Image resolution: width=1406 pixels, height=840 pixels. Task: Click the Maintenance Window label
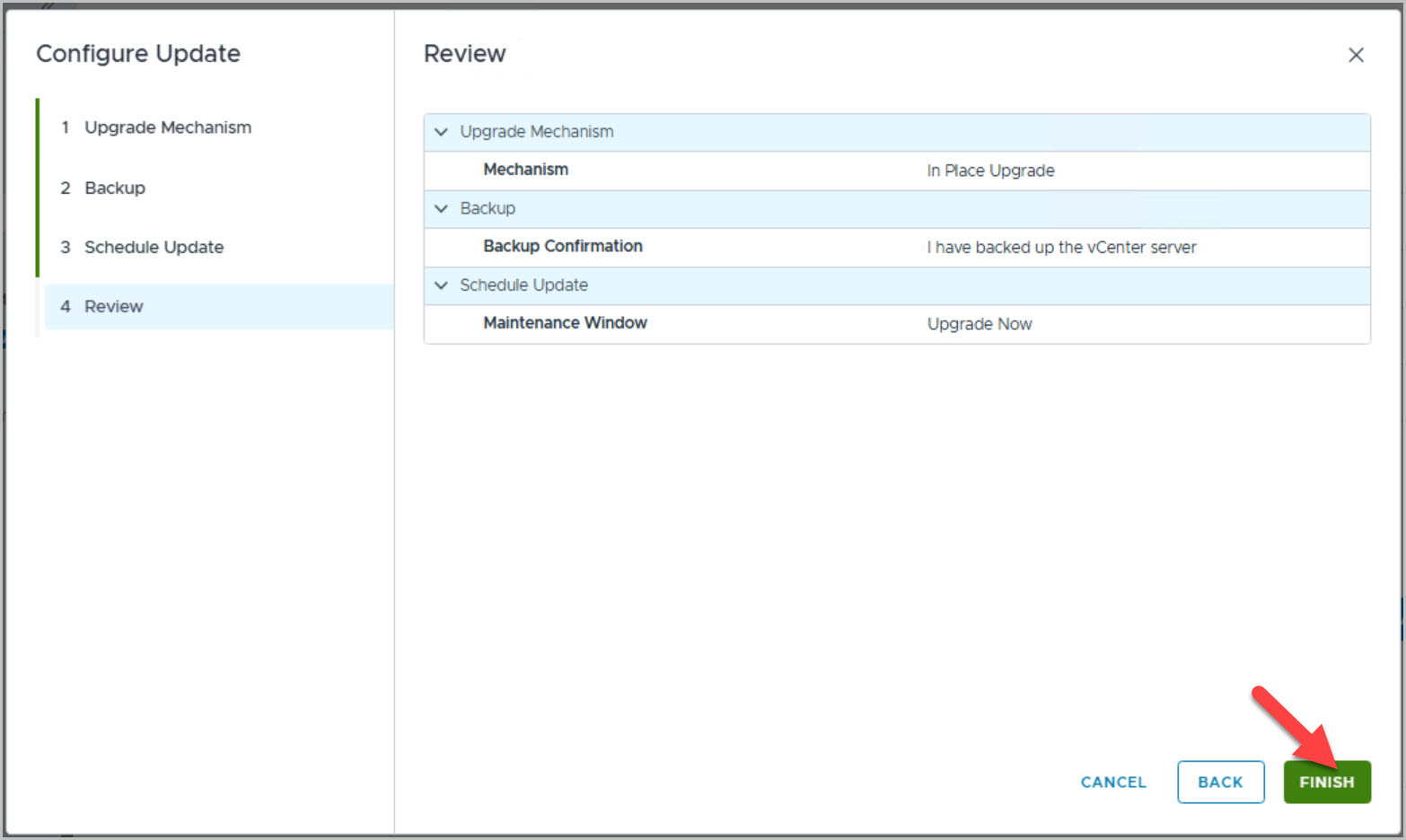[x=565, y=323]
